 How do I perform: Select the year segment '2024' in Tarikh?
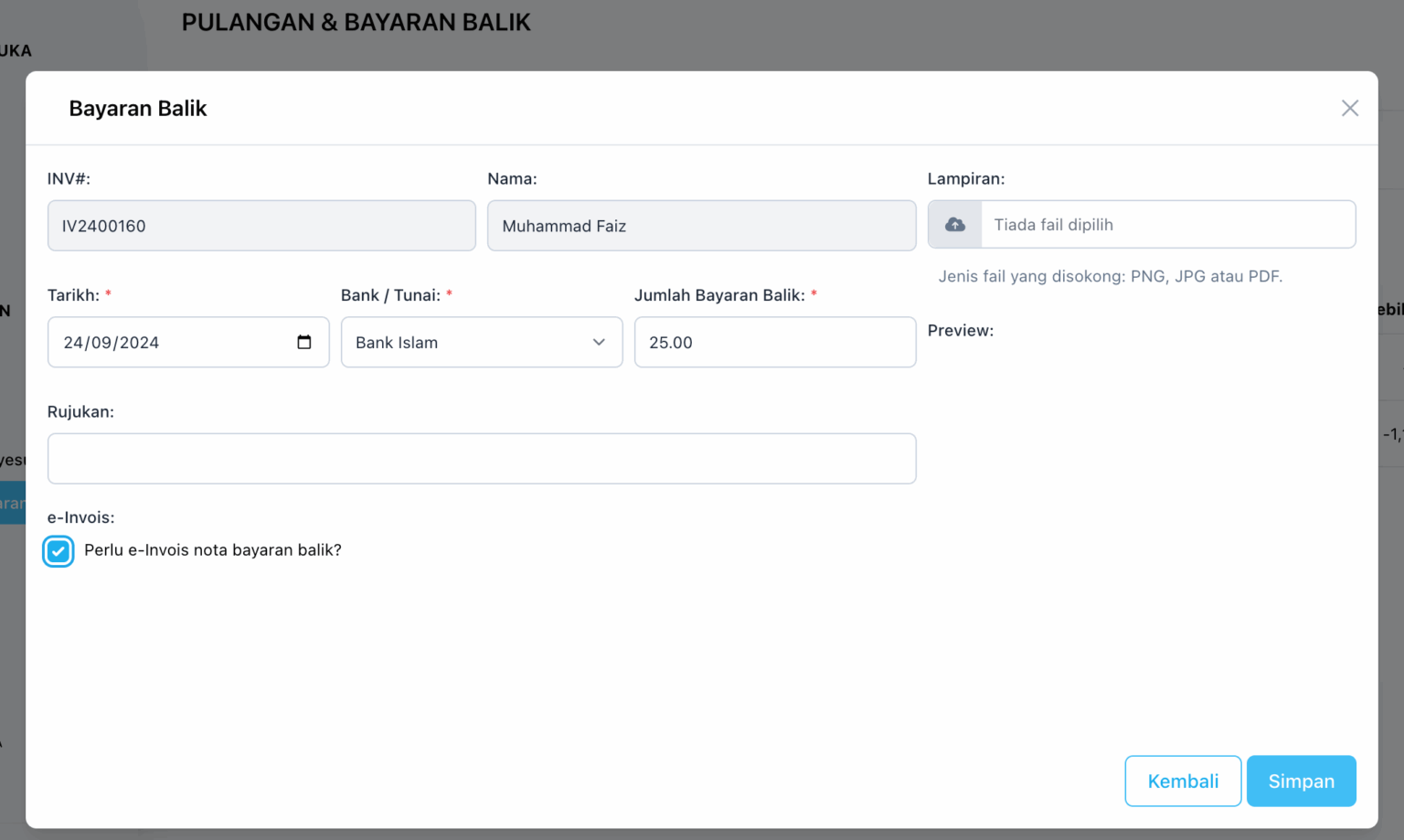coord(139,343)
